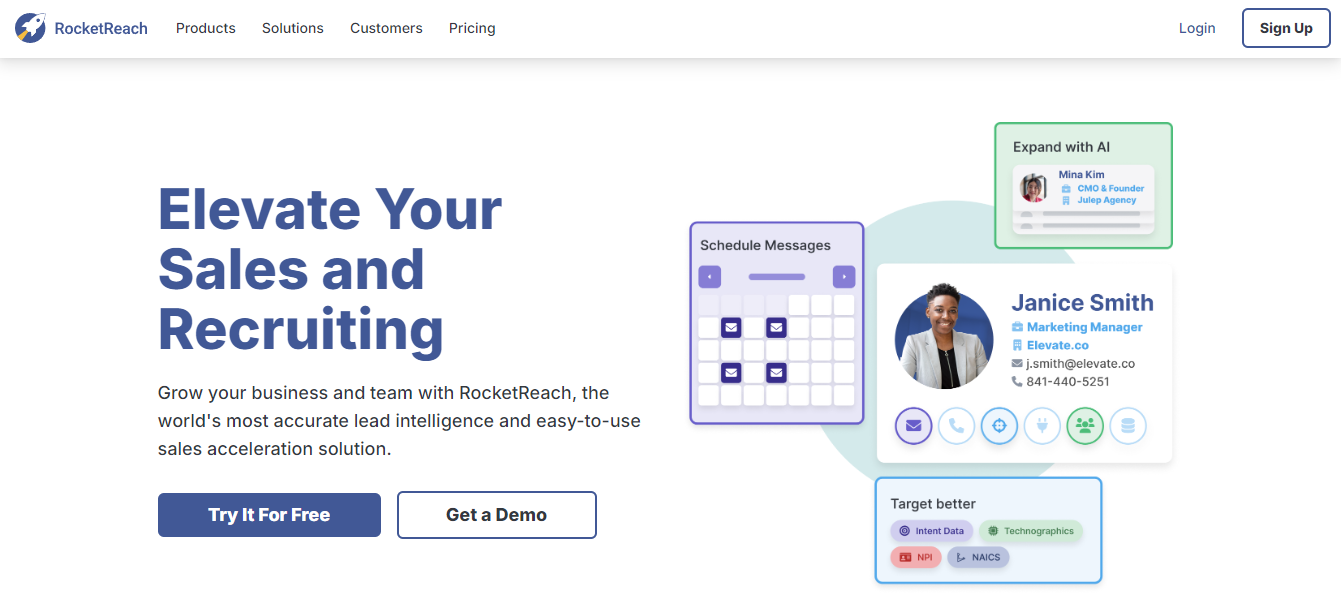
Task: Click the RocketReach brand name text
Action: coord(101,28)
